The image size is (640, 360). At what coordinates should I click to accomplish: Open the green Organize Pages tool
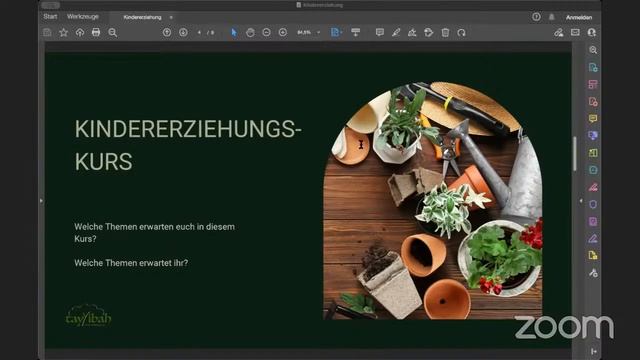(x=593, y=153)
